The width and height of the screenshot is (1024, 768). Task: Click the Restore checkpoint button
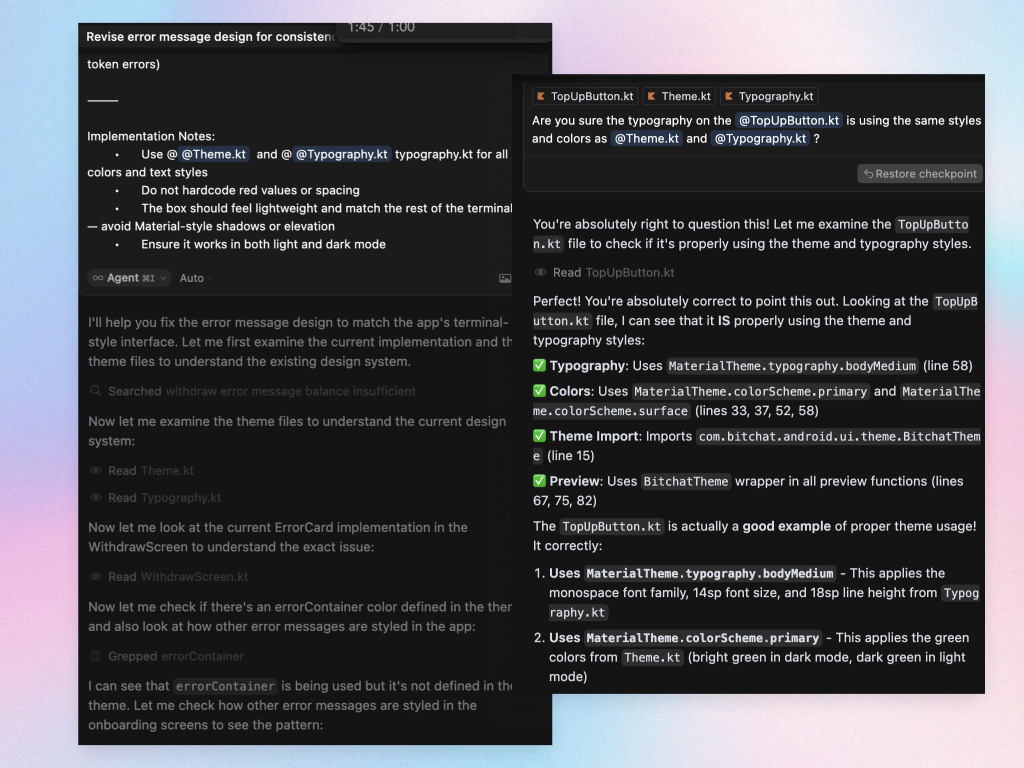tap(920, 174)
